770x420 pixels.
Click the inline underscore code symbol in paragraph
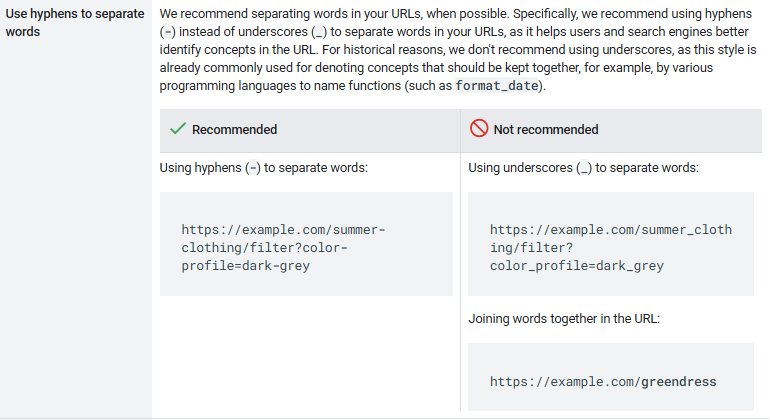click(x=319, y=32)
